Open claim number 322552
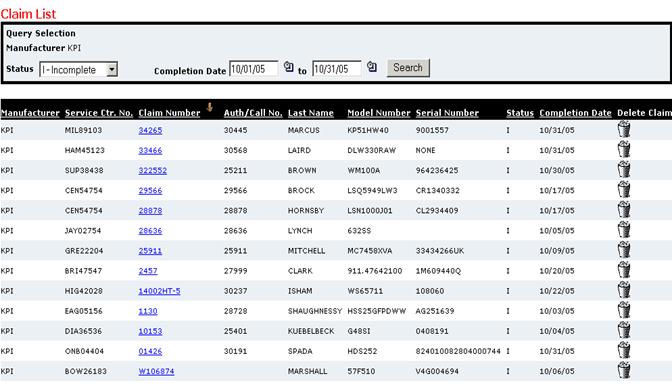 click(153, 171)
